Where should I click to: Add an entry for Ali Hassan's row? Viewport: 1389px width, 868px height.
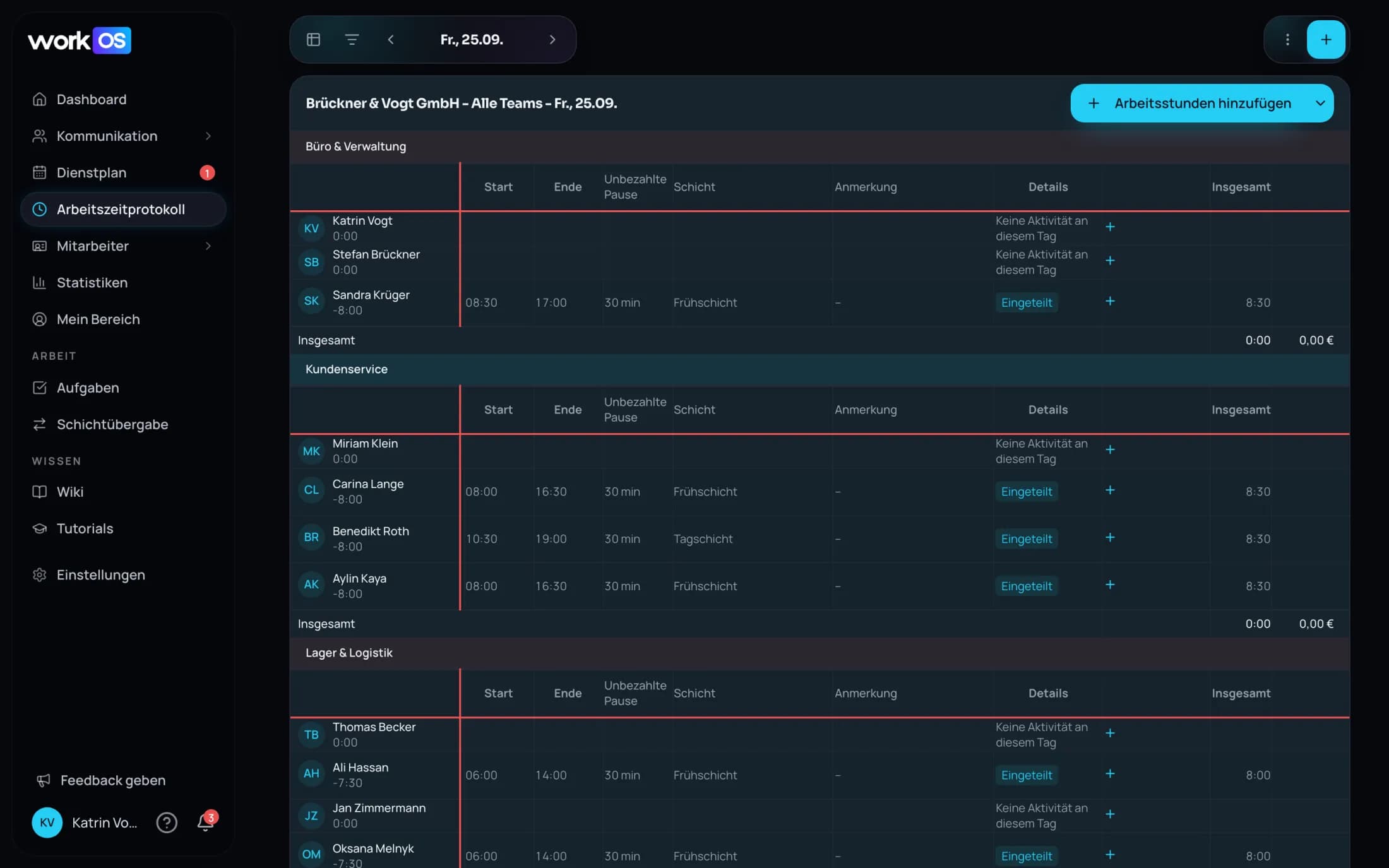pyautogui.click(x=1110, y=773)
